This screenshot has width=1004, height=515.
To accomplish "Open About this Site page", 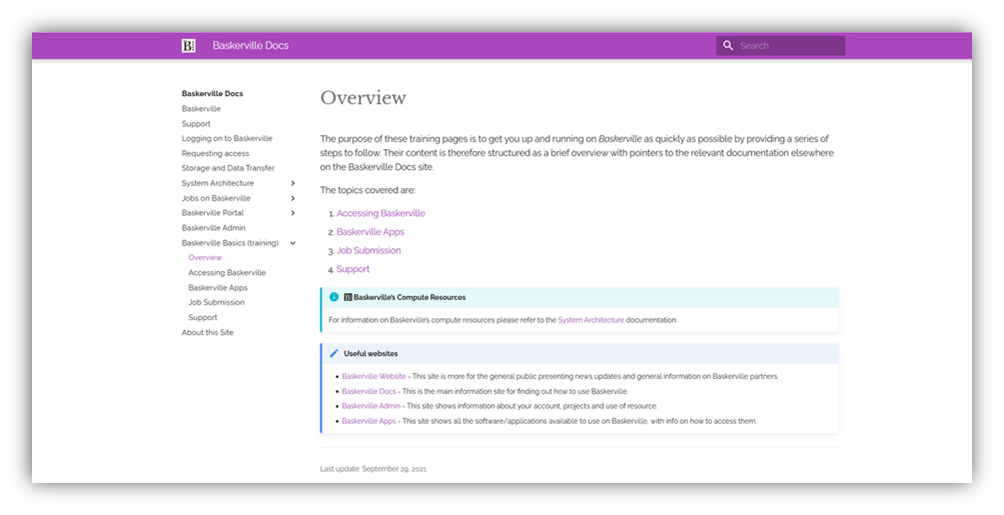I will coord(207,332).
